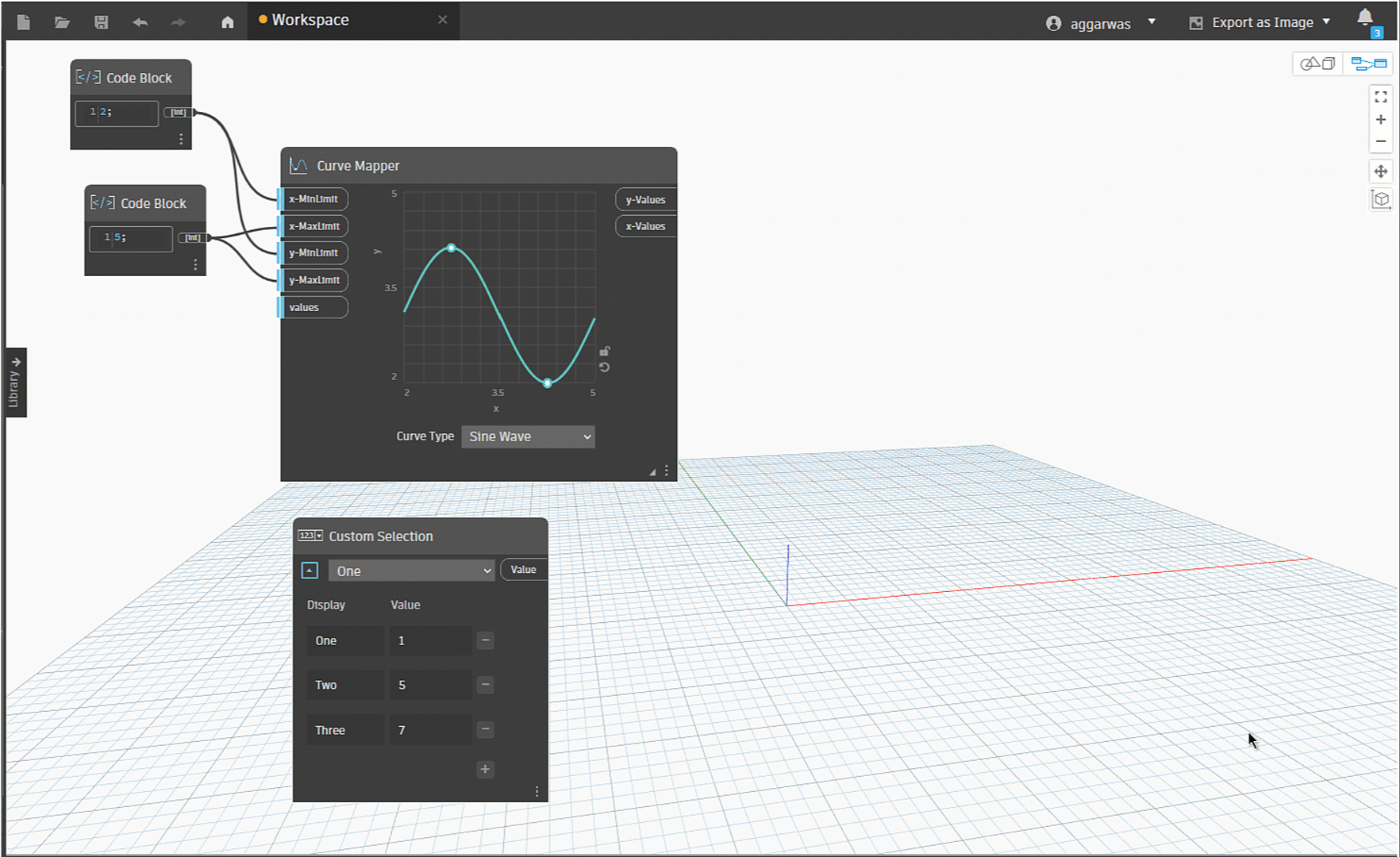Add a new row in Custom Selection
The image size is (1400, 857).
point(485,769)
